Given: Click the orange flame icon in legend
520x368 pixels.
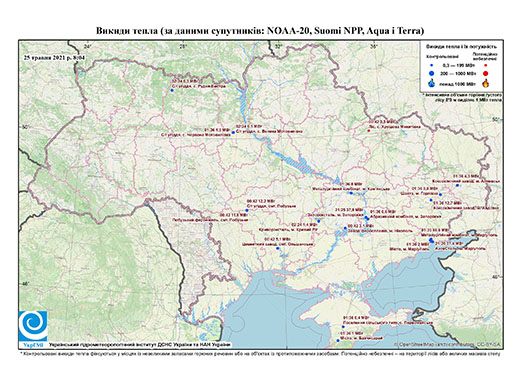Looking at the screenshot, I should click(x=486, y=83).
